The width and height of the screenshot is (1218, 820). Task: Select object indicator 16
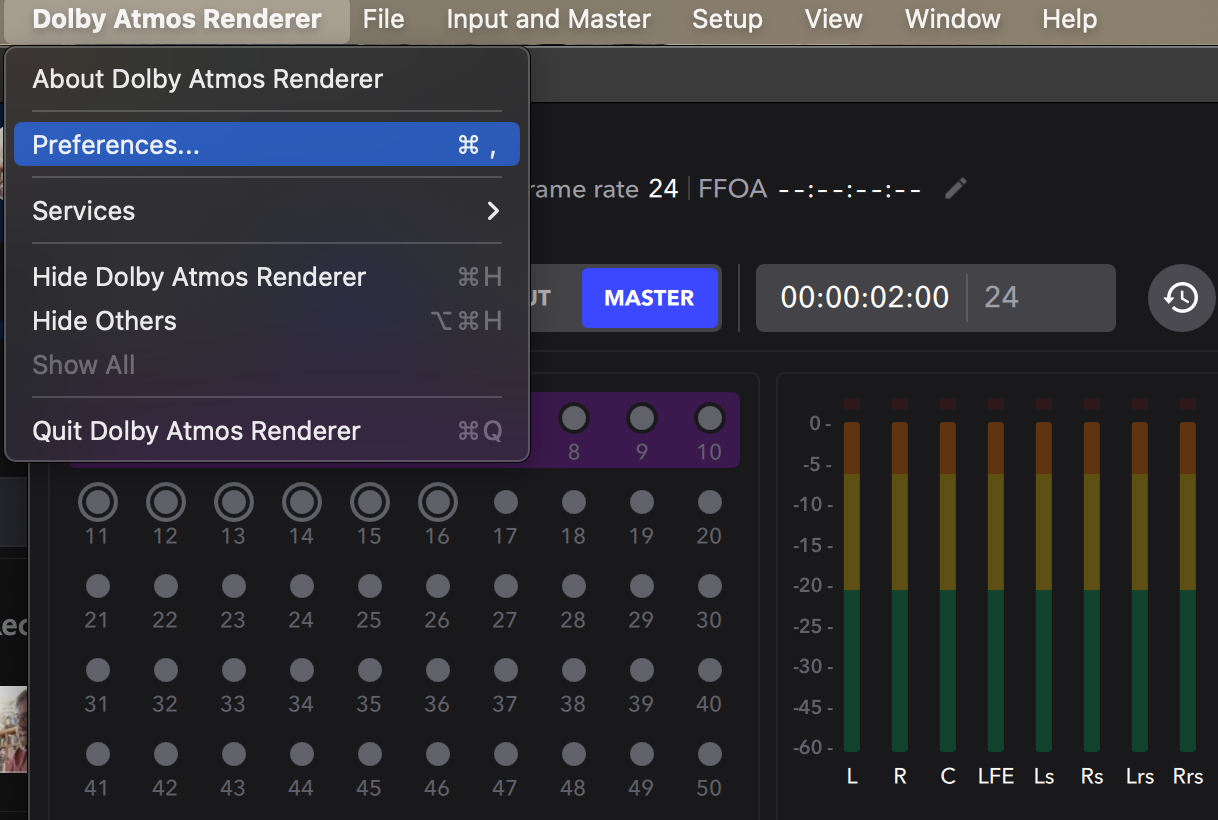click(x=437, y=502)
